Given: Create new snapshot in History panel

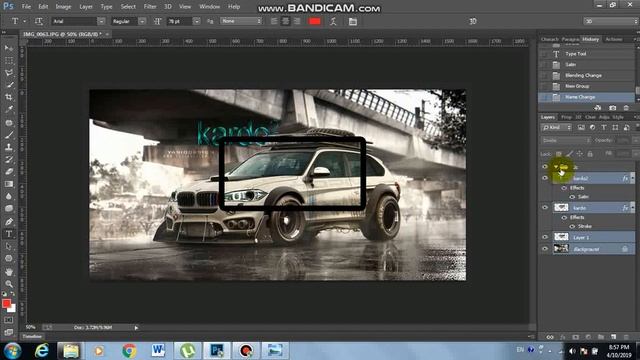Looking at the screenshot, I should coord(613,108).
